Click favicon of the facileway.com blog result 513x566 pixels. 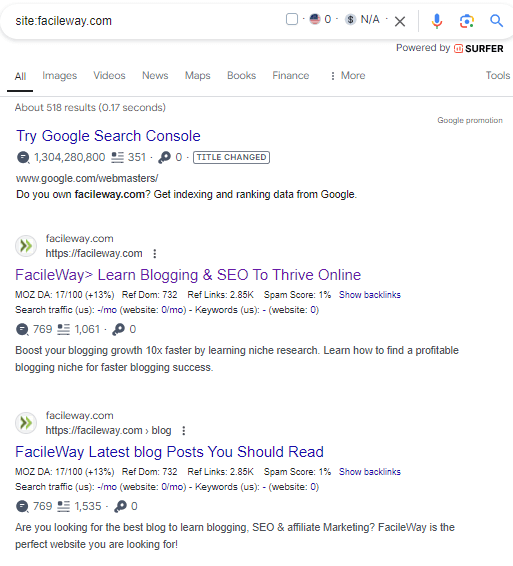pyautogui.click(x=26, y=423)
